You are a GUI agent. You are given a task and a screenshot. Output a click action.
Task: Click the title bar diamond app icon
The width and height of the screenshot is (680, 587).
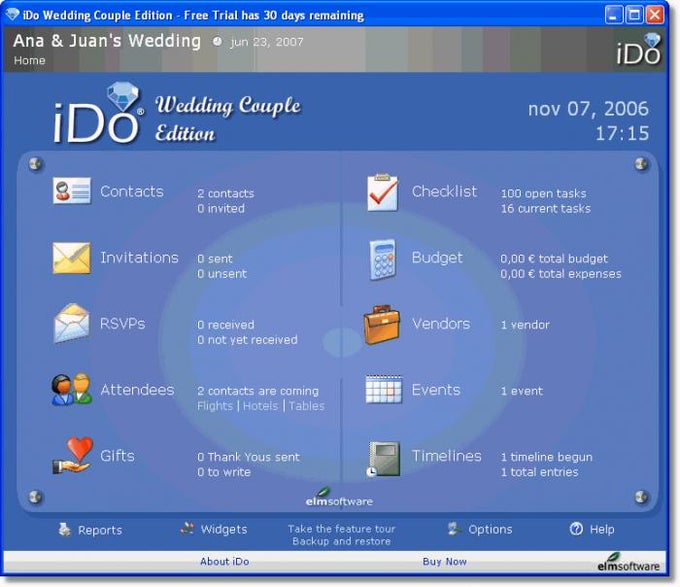(x=12, y=14)
